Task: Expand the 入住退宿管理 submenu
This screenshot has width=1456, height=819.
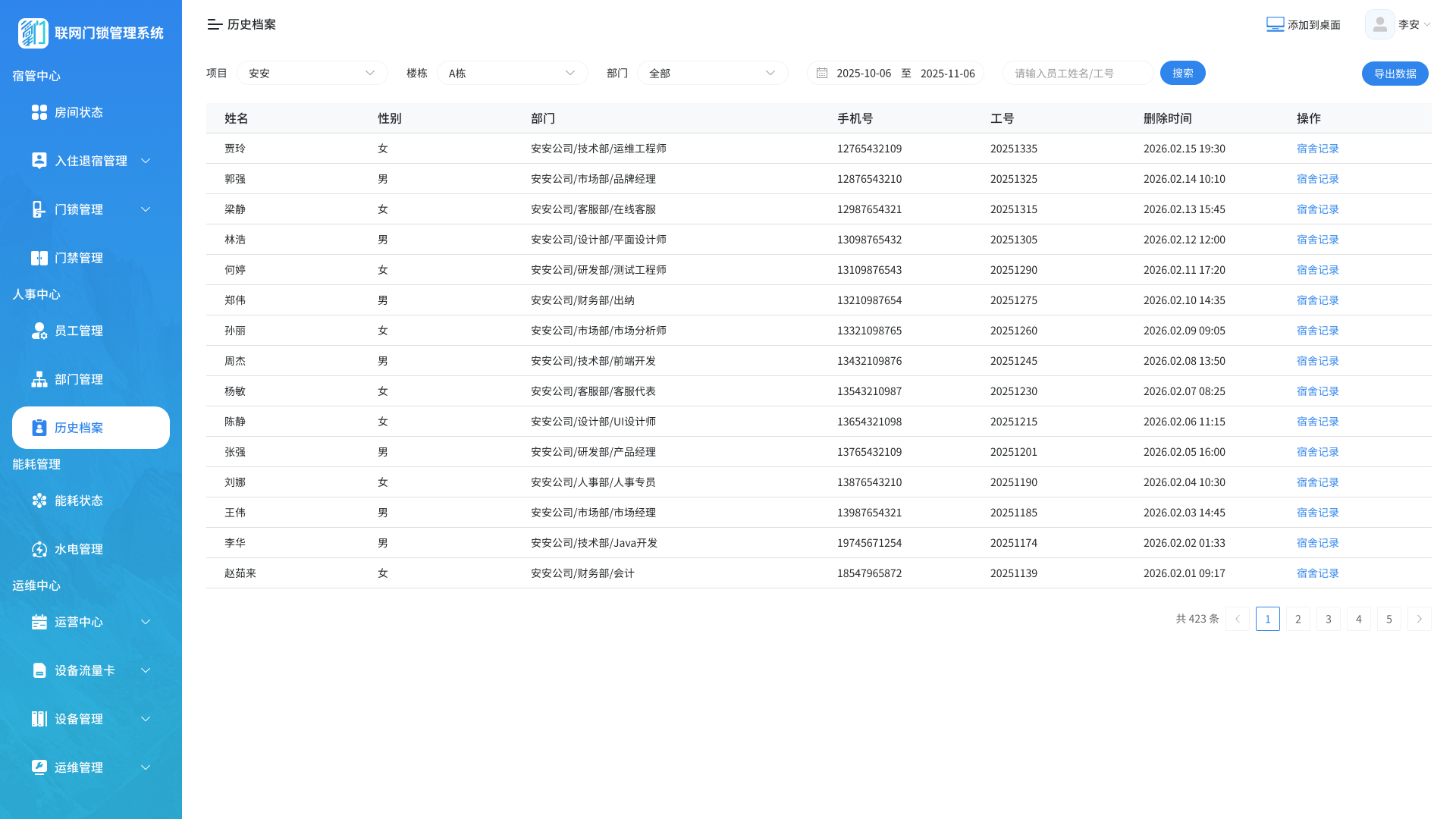Action: 91,161
